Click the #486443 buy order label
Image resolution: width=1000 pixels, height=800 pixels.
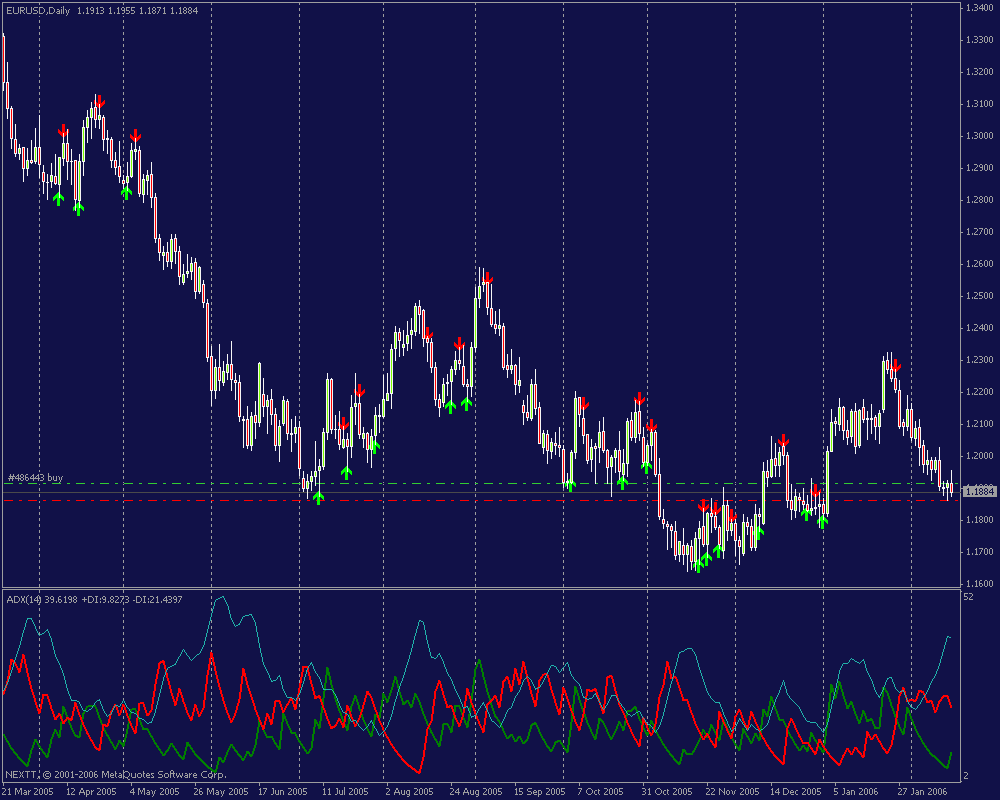[35, 478]
